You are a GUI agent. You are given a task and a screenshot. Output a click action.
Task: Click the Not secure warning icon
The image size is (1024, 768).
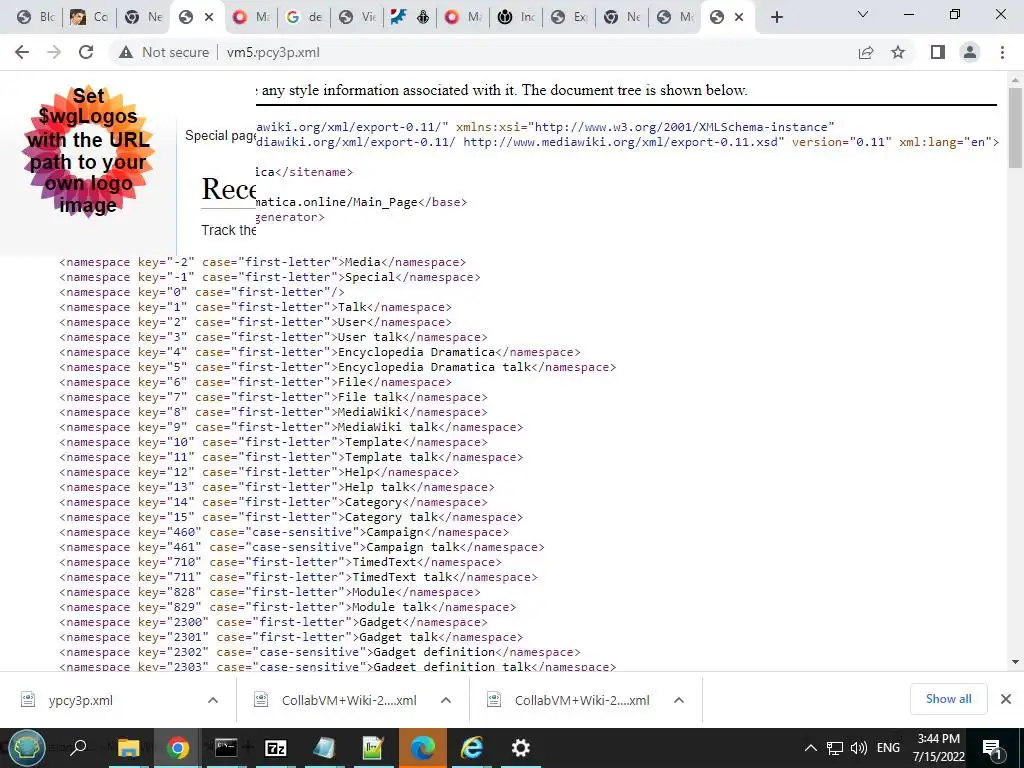pyautogui.click(x=126, y=52)
